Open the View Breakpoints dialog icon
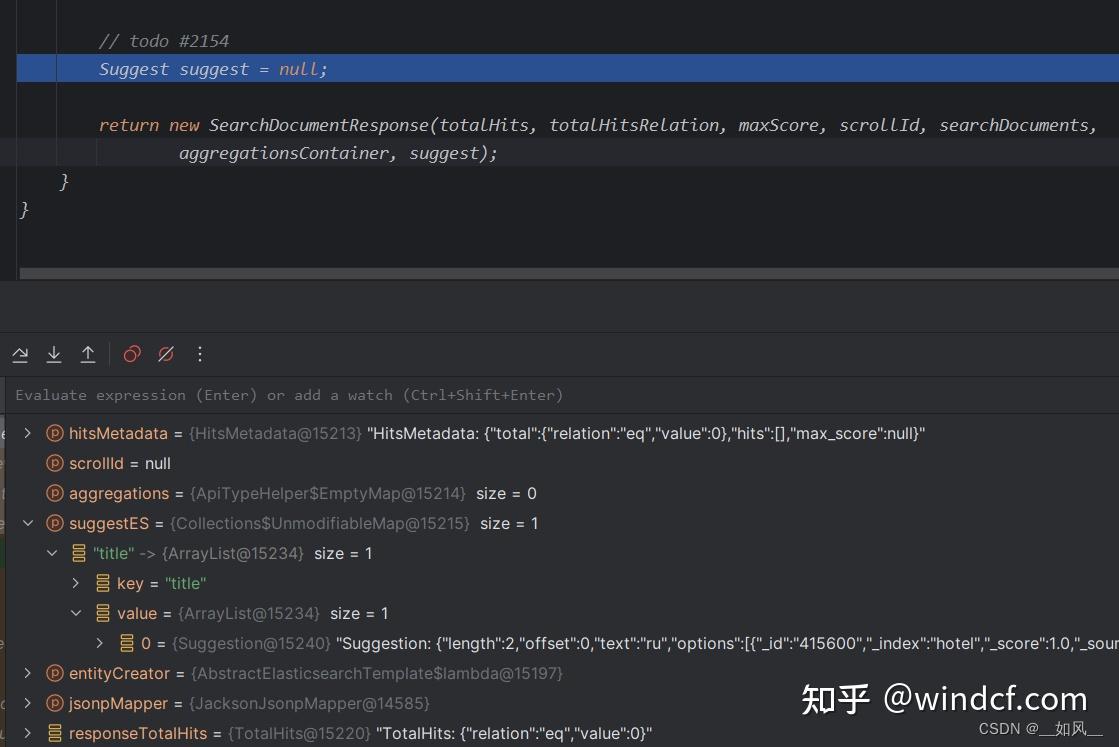Screen dimensions: 1119x747 131,354
